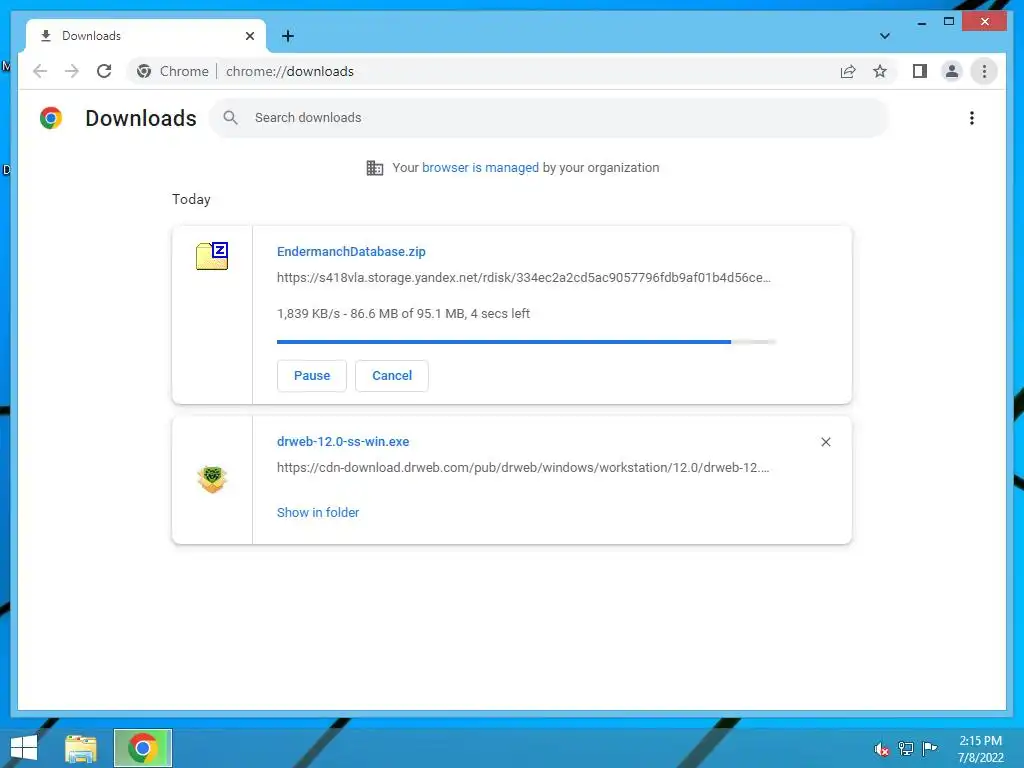The width and height of the screenshot is (1024, 768).
Task: Click the download speed status text
Action: coord(403,313)
